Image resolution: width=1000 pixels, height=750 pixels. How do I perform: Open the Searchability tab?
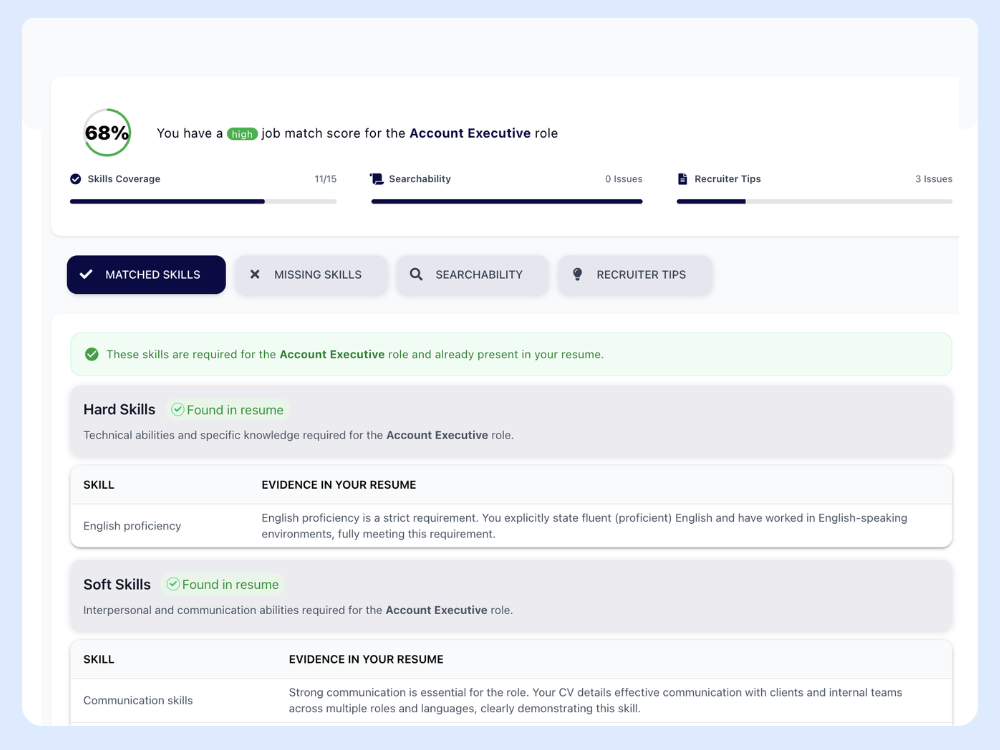tap(472, 275)
